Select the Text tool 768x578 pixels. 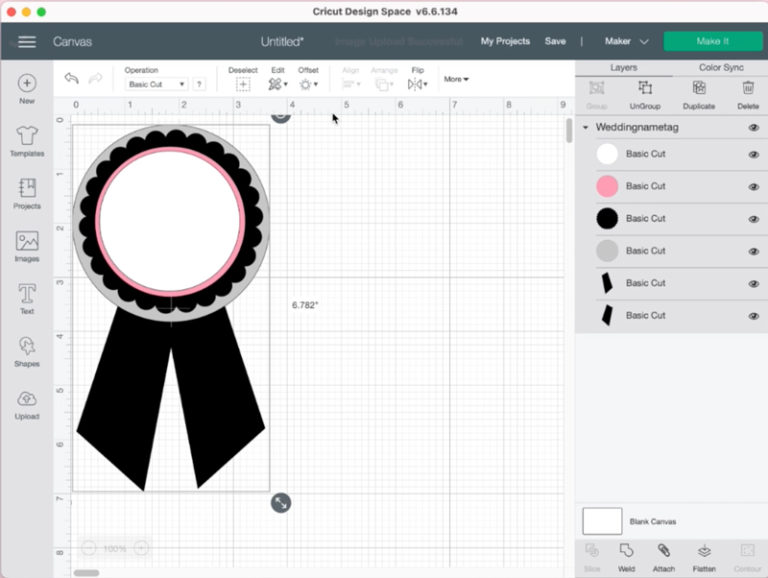coord(27,297)
